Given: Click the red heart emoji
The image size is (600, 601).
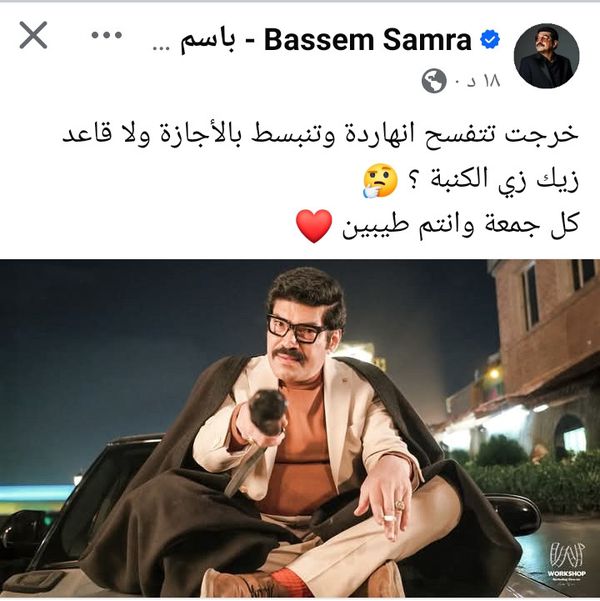Looking at the screenshot, I should [314, 225].
